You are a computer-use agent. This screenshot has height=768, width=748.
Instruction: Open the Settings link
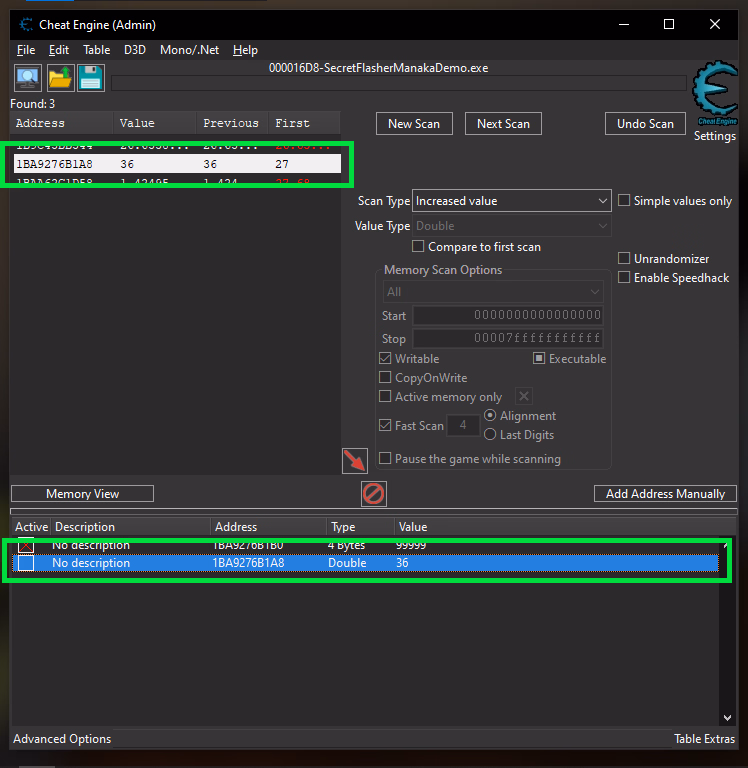[715, 136]
